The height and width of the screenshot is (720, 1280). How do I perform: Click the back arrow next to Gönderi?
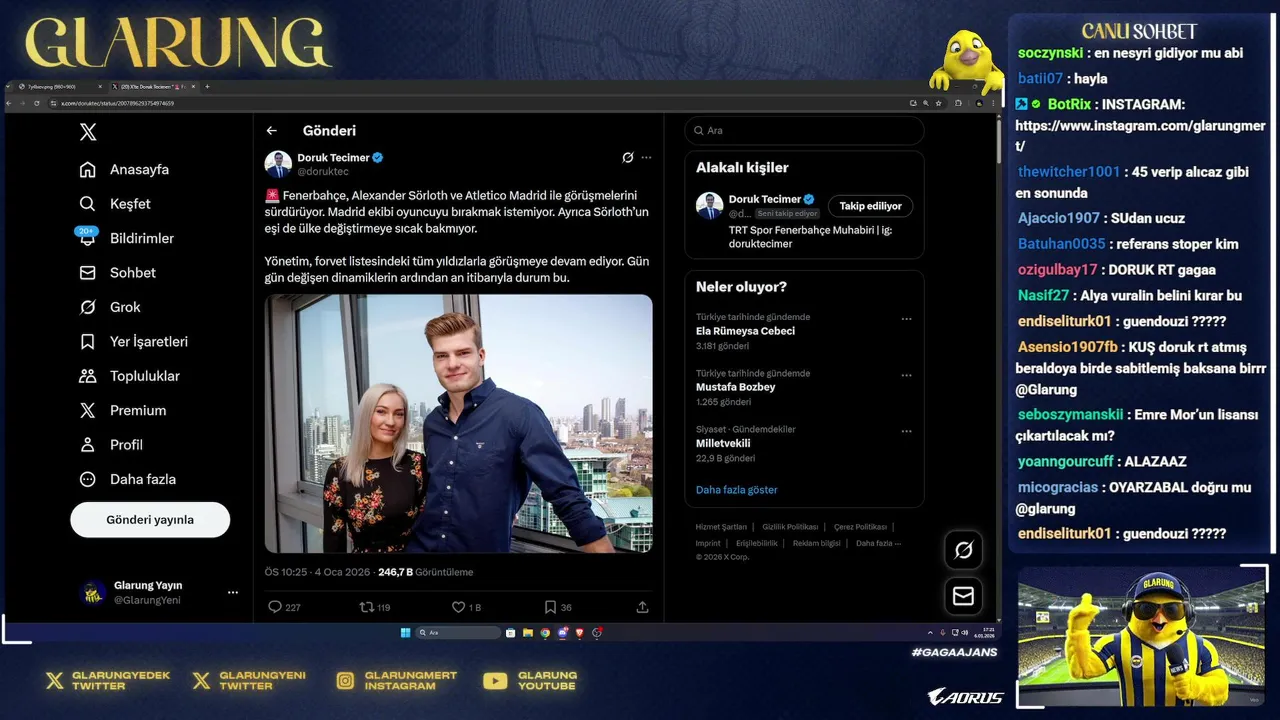[x=271, y=131]
